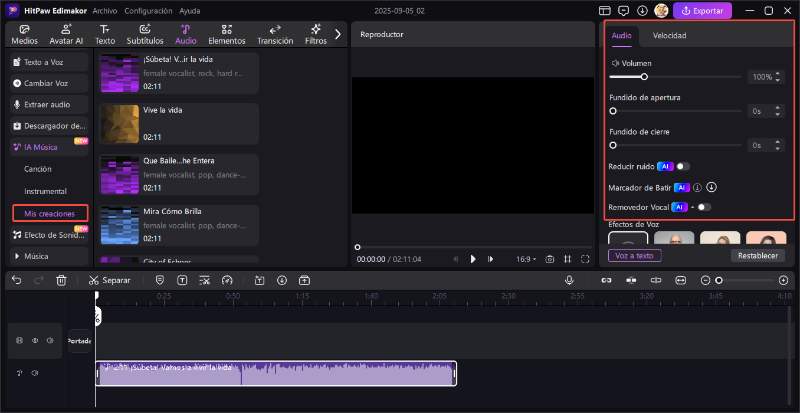Open the 16:9 aspect ratio dropdown
This screenshot has height=413, width=800.
click(526, 259)
